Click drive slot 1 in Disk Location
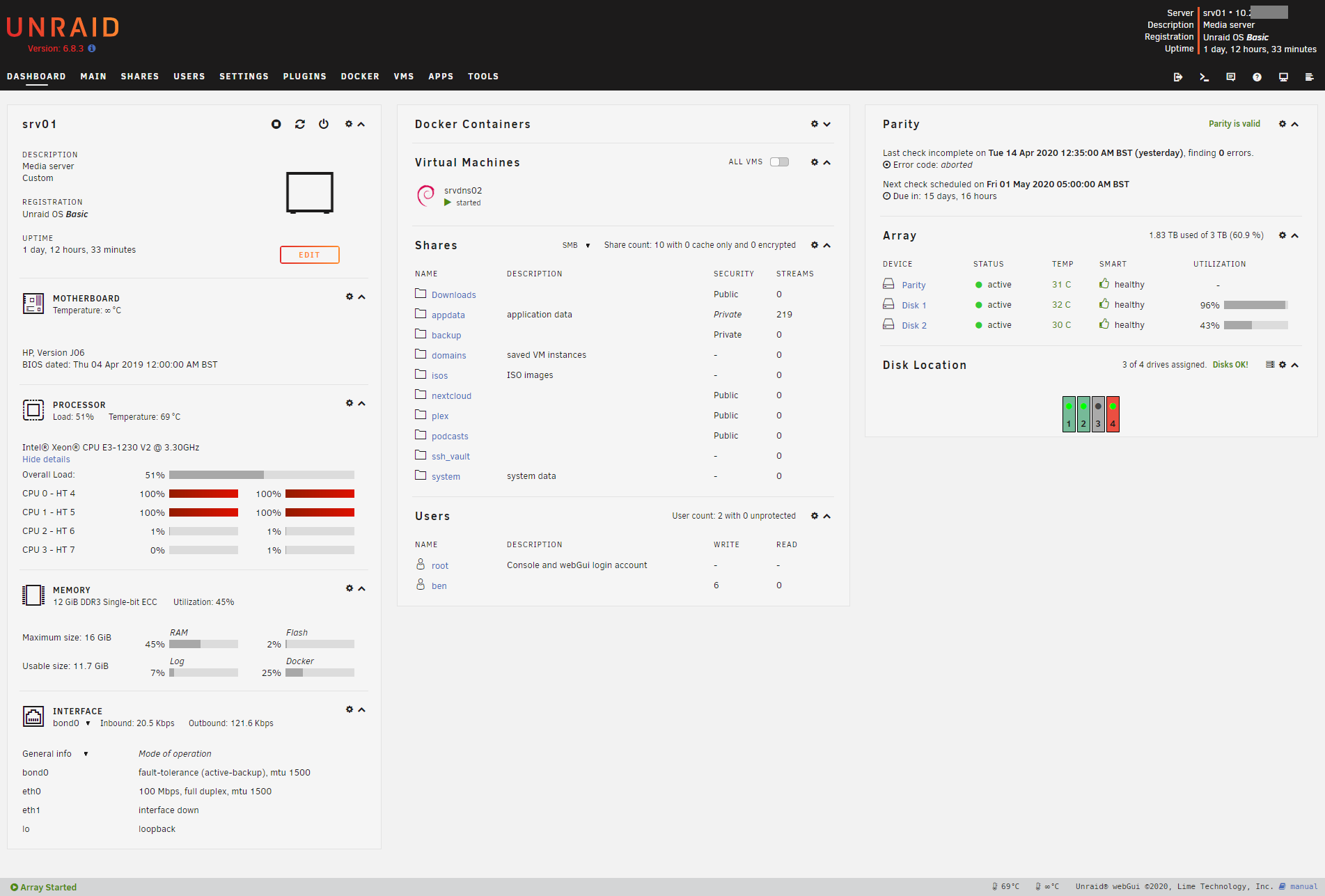Viewport: 1325px width, 896px height. (x=1069, y=414)
